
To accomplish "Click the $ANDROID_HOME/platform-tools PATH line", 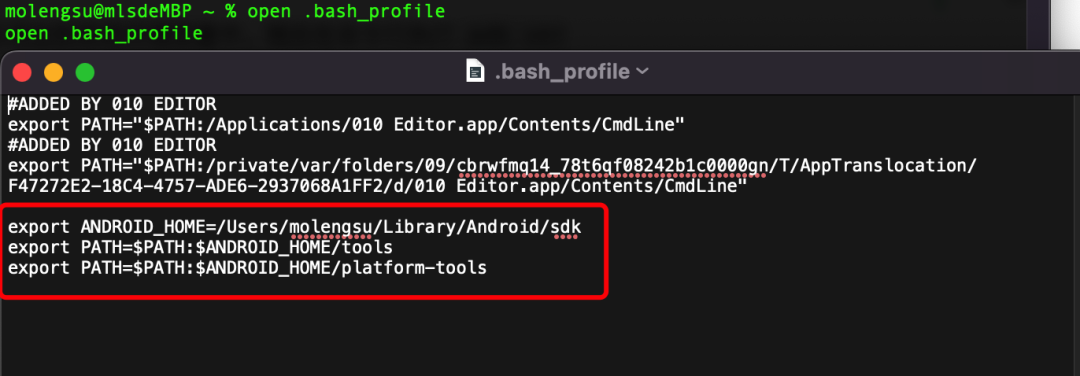I will click(x=247, y=267).
